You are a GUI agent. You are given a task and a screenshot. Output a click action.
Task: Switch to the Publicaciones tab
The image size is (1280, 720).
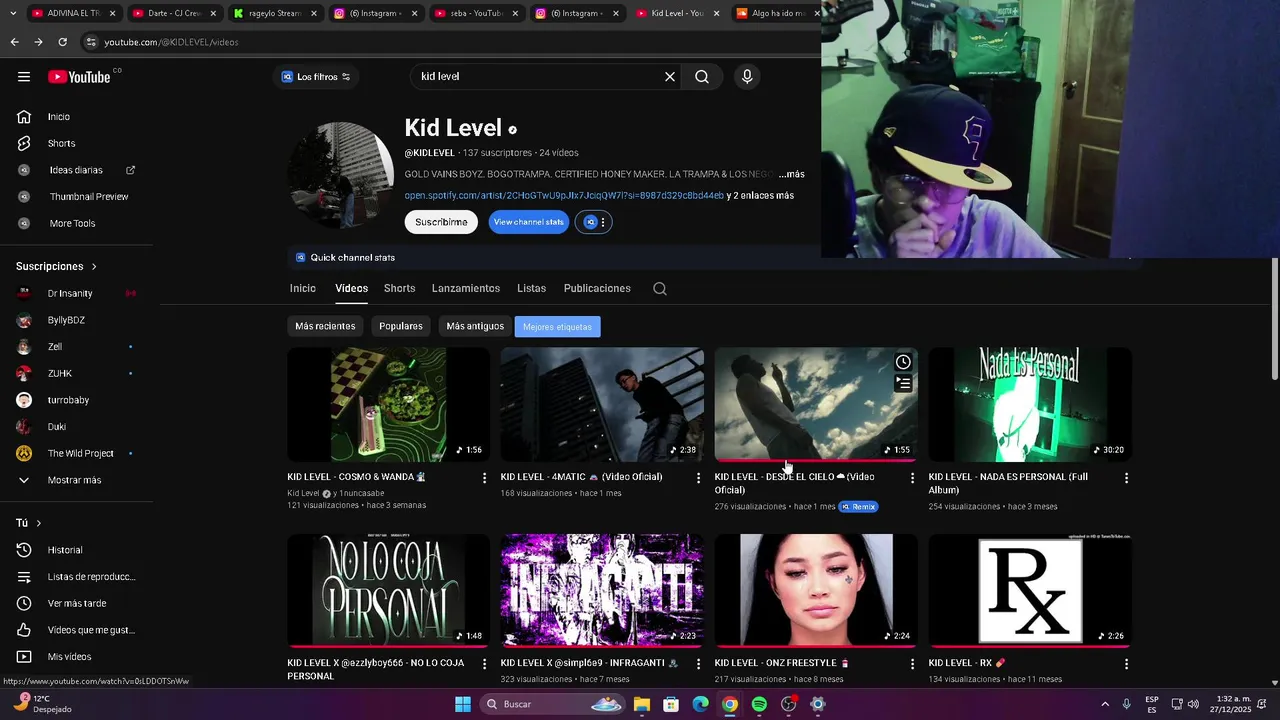click(597, 288)
